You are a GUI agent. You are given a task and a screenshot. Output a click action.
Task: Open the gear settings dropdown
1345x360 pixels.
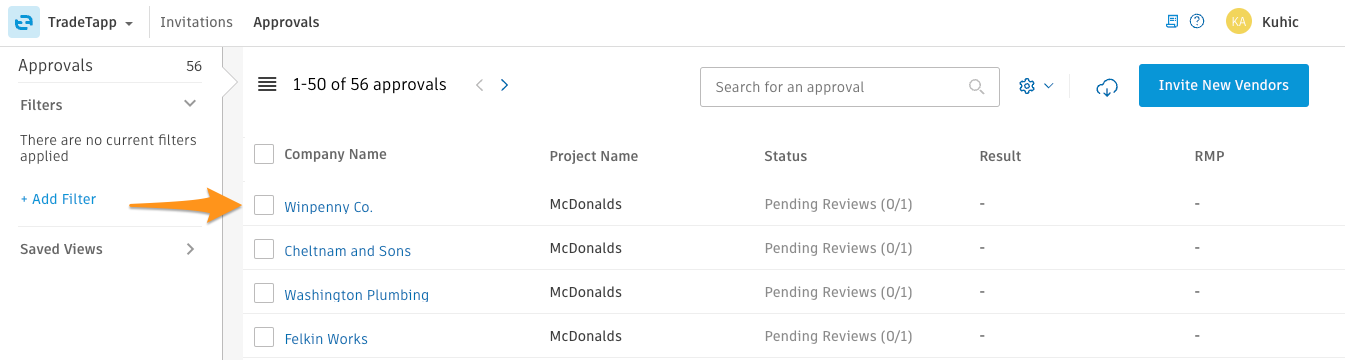click(x=1036, y=86)
